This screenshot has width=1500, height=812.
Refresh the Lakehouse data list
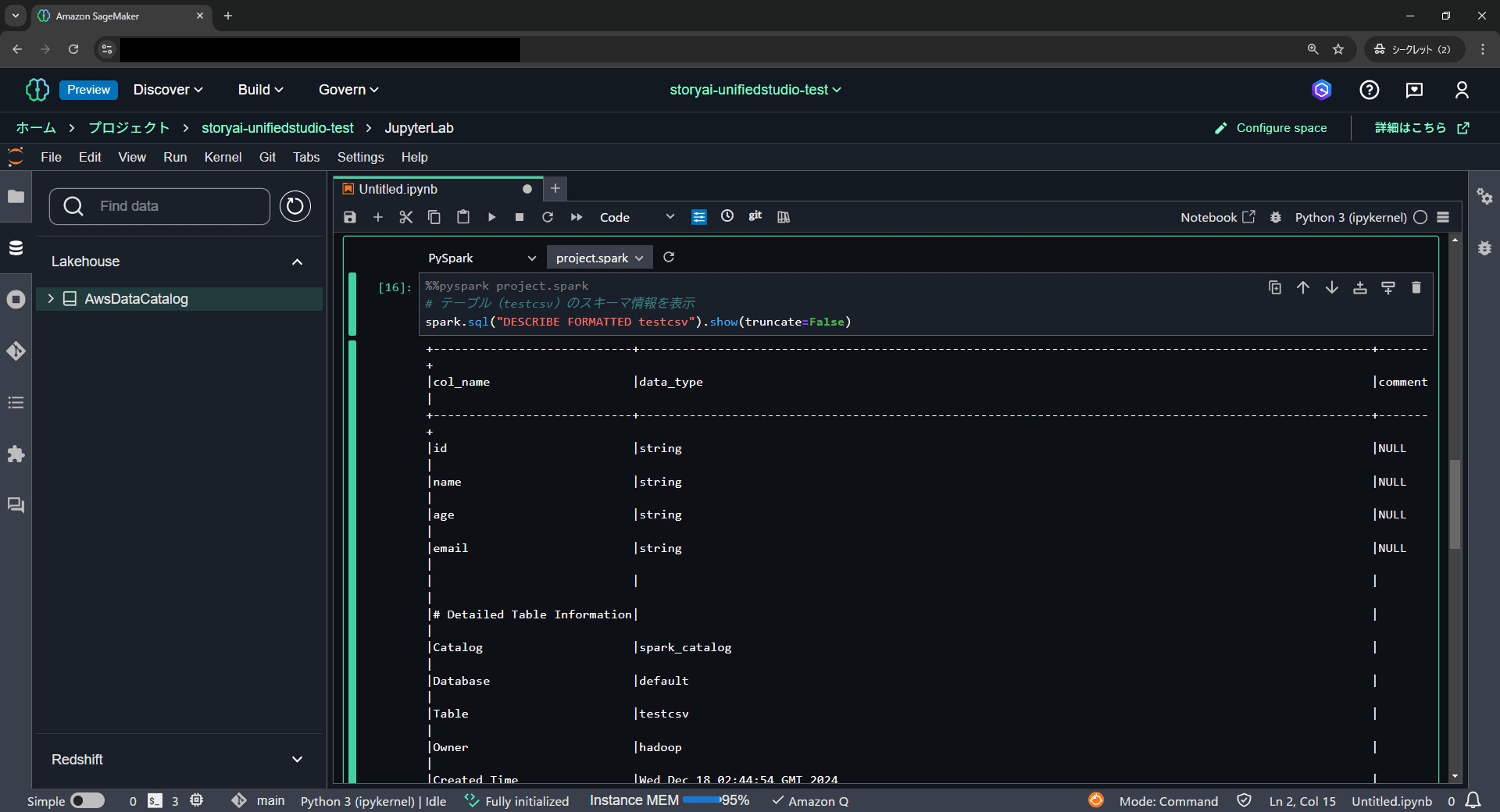tap(295, 206)
